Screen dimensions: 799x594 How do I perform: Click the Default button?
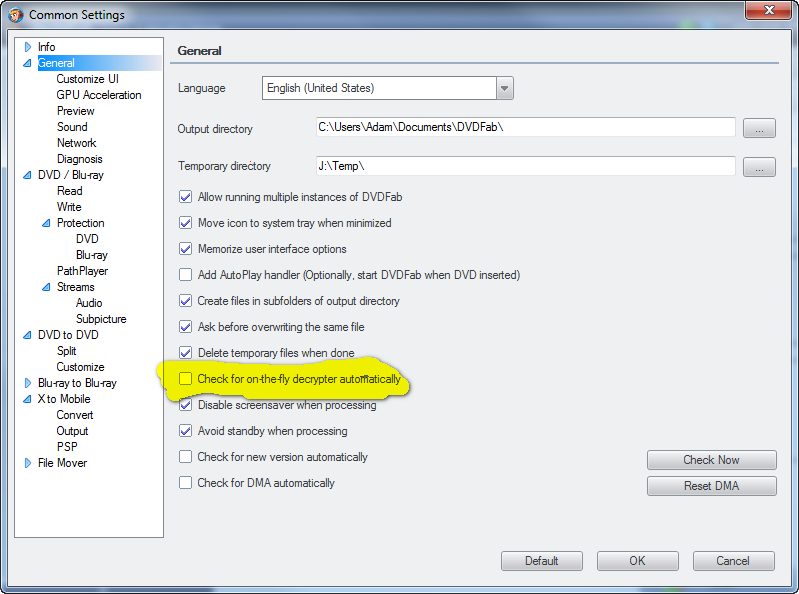[x=542, y=561]
